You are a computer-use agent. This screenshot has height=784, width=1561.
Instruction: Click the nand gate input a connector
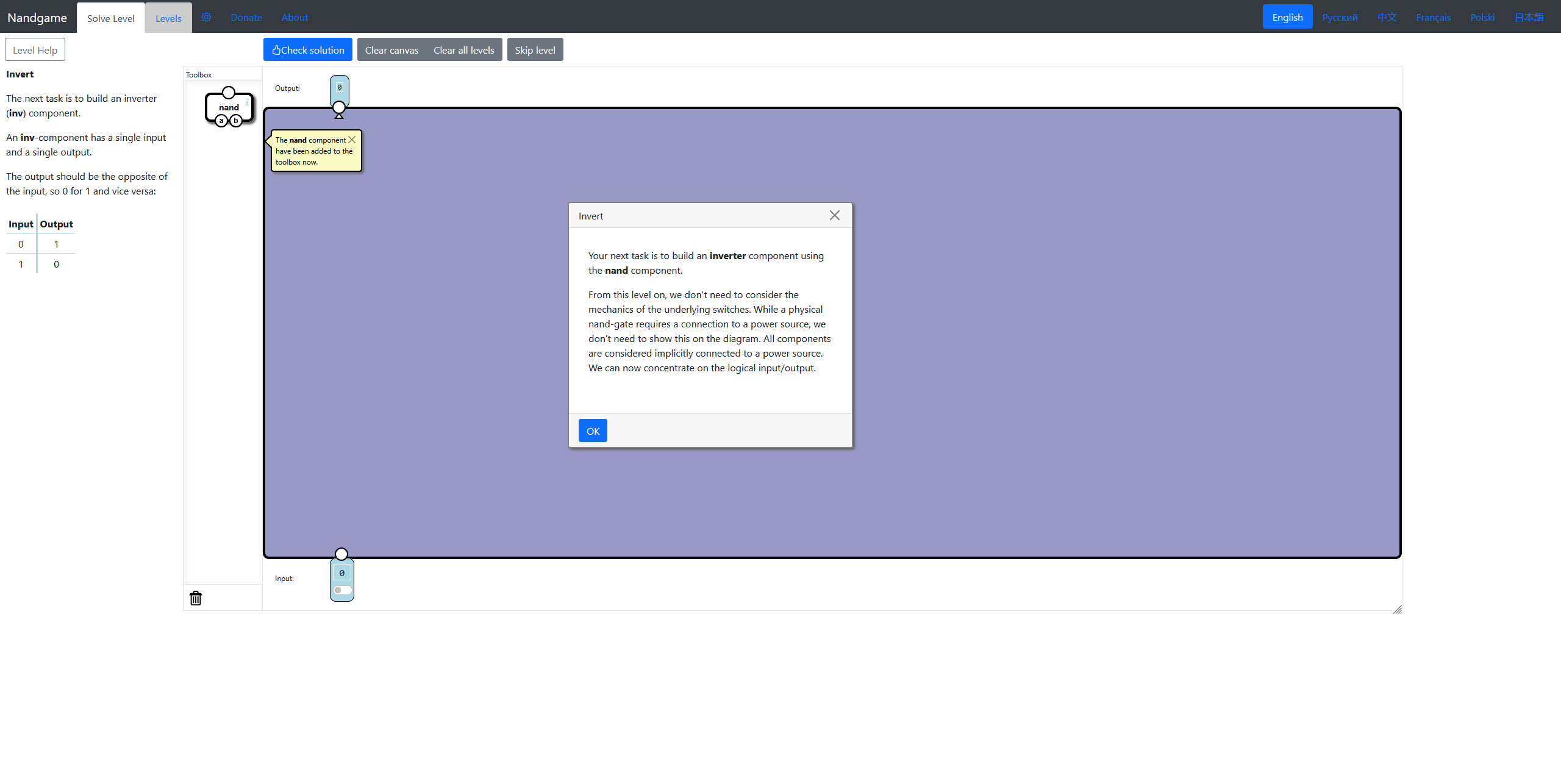221,121
